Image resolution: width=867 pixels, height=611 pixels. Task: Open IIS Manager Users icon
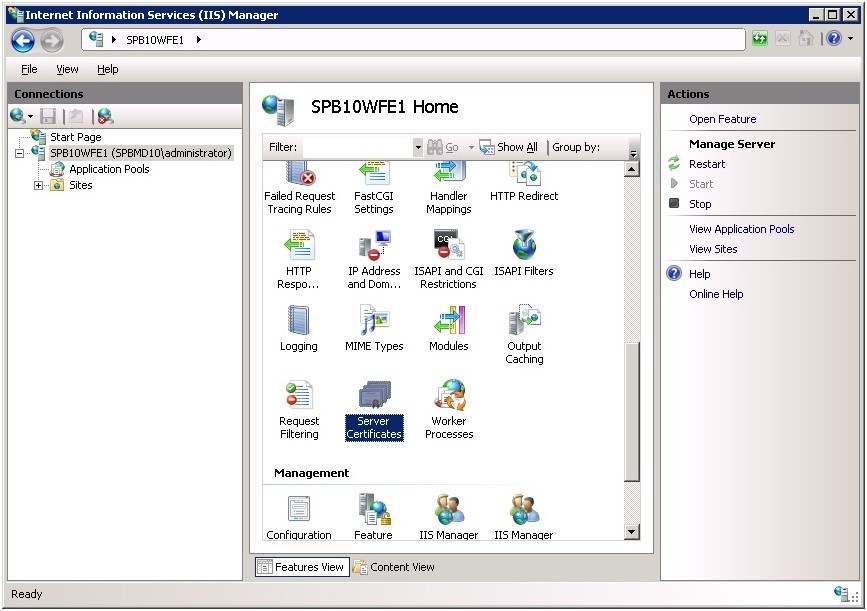tap(524, 516)
